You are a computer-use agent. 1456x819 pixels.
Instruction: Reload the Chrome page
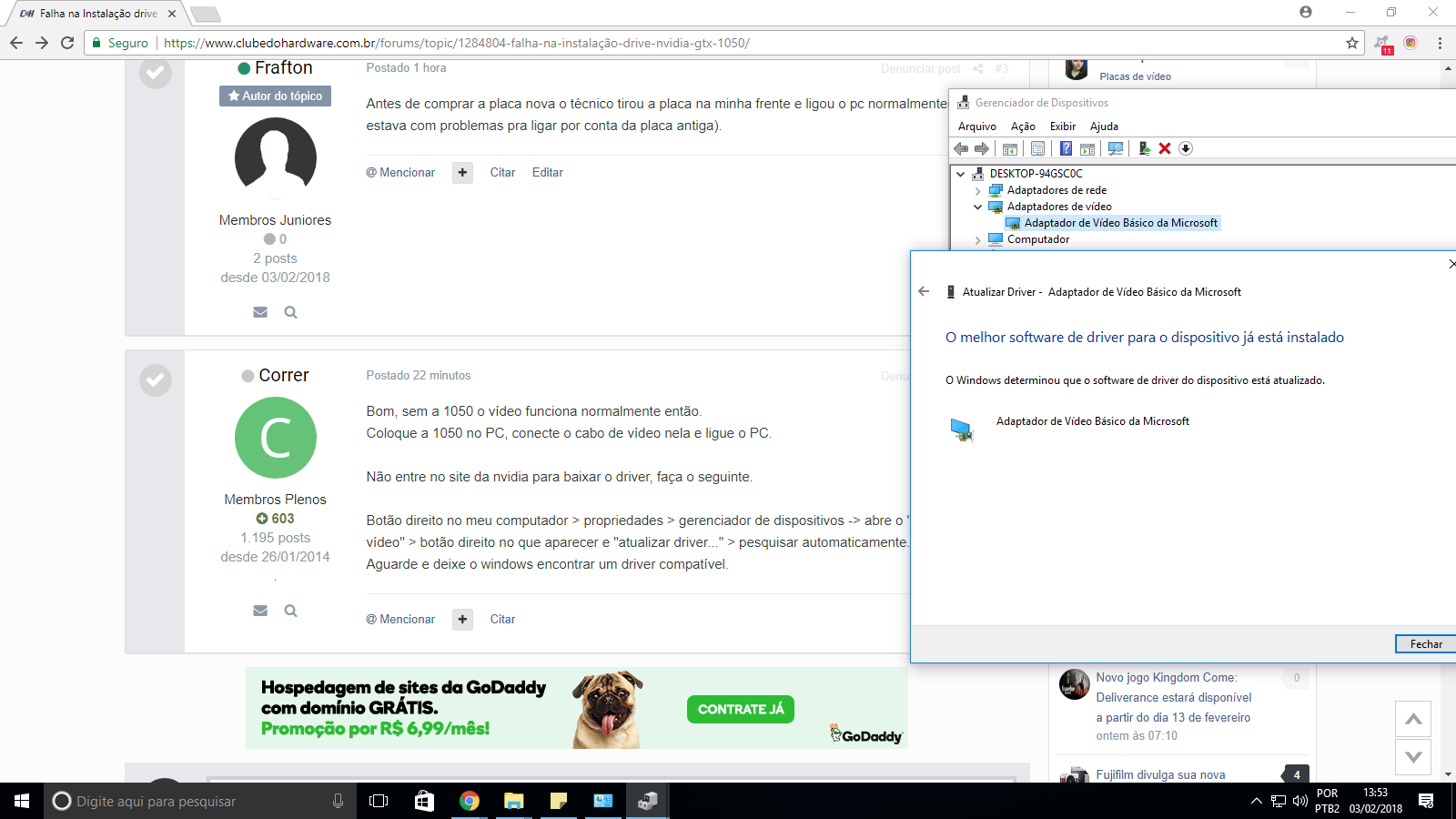click(x=67, y=43)
